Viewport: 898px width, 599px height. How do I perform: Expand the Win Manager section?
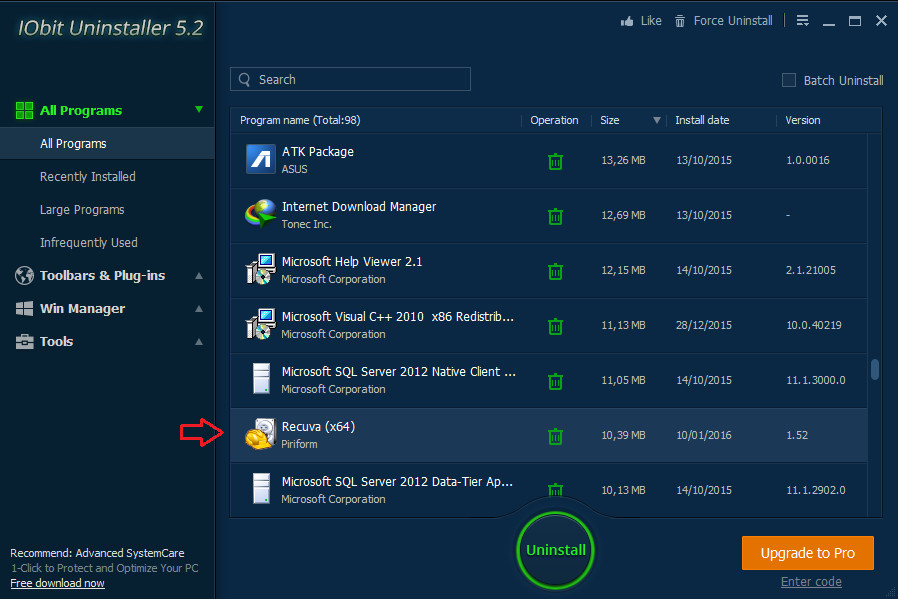tap(199, 309)
